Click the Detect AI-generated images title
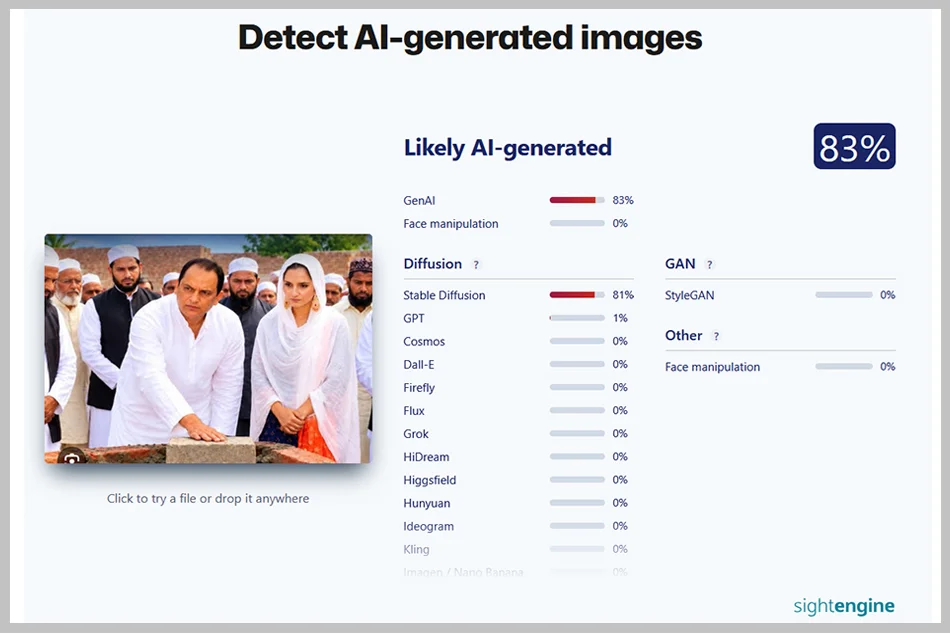Screen dimensions: 950x634 [470, 38]
